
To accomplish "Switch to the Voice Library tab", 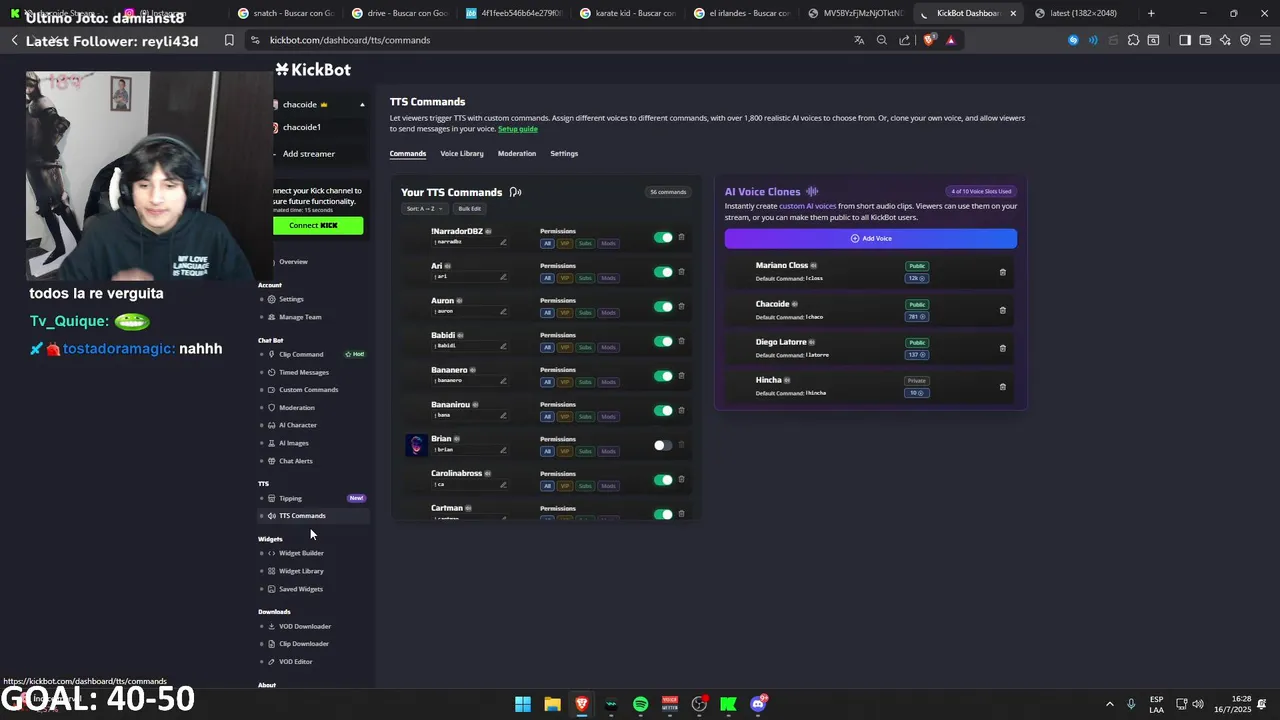I will click(462, 153).
